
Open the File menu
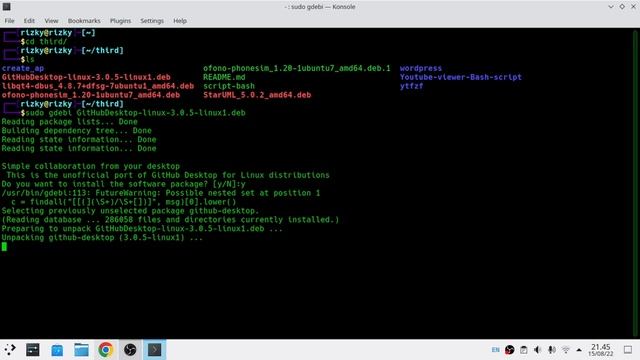click(x=9, y=20)
